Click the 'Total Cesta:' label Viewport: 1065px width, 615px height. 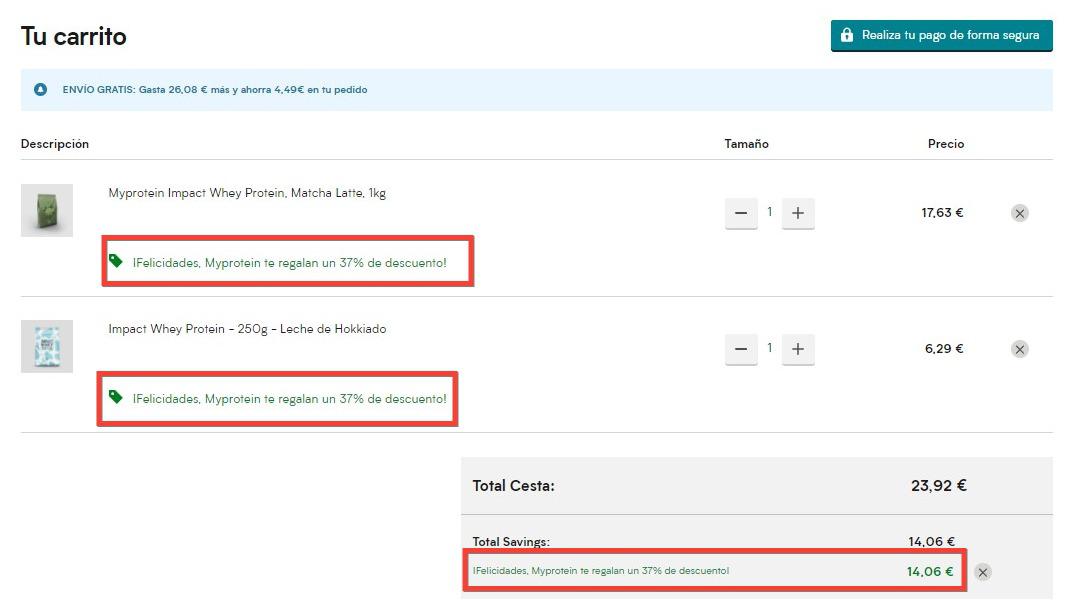[513, 486]
